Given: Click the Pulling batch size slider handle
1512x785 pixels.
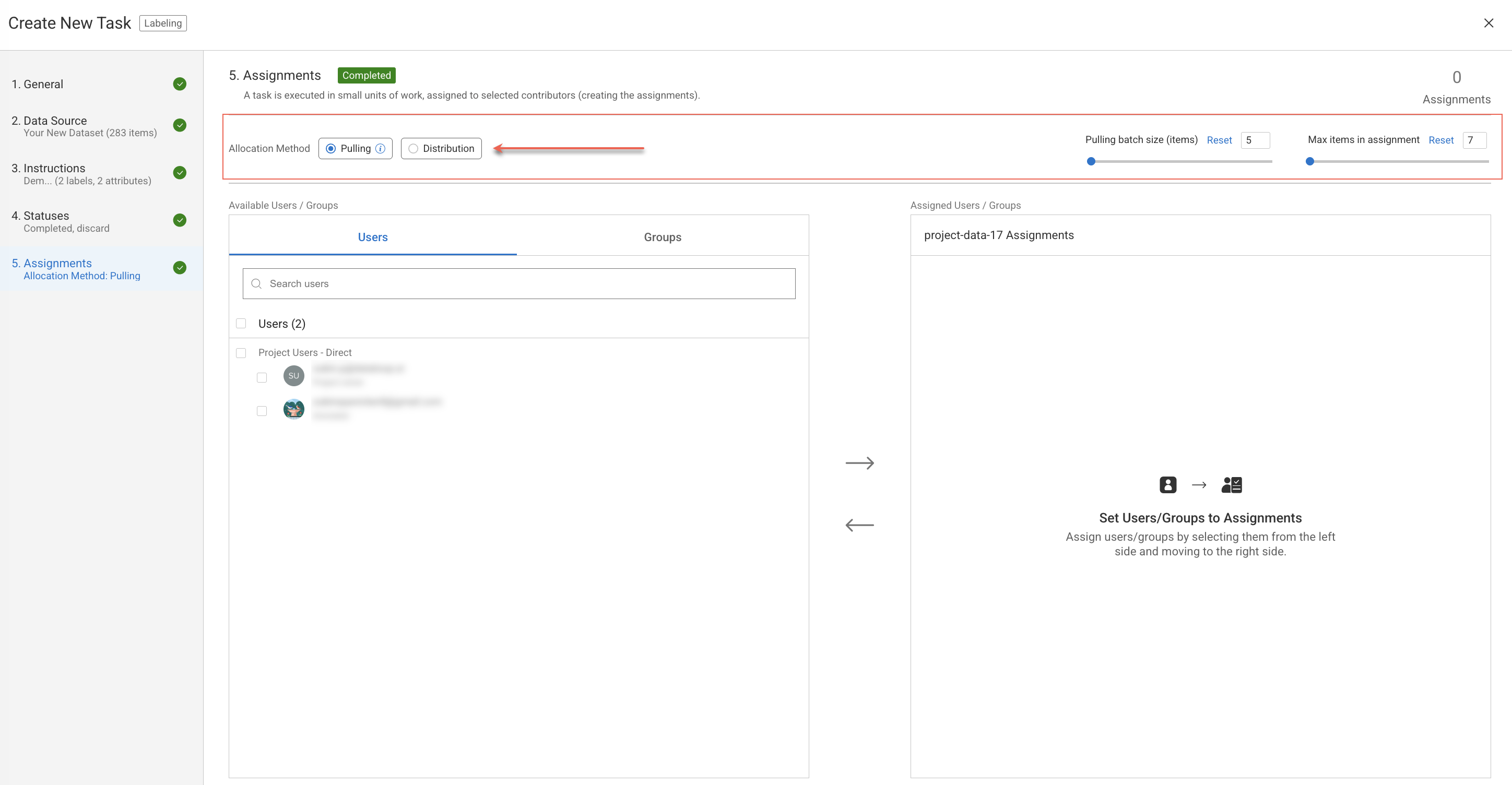Looking at the screenshot, I should coord(1091,161).
